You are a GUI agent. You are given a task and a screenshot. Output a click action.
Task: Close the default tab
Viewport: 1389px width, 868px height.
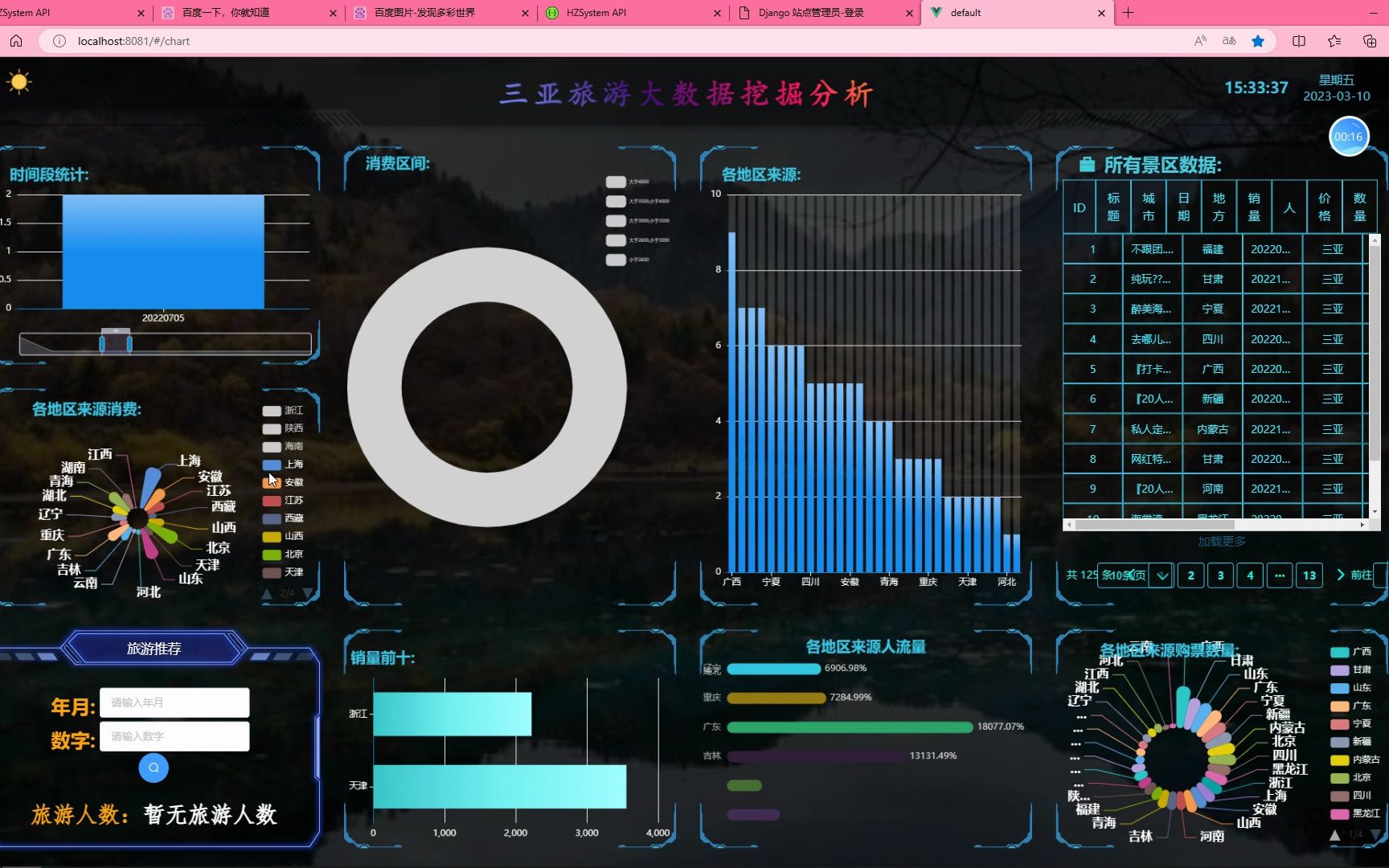pos(1101,13)
